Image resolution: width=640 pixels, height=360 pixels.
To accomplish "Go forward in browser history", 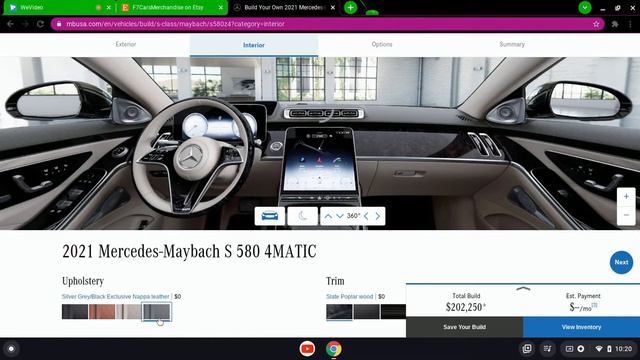I will pos(25,24).
